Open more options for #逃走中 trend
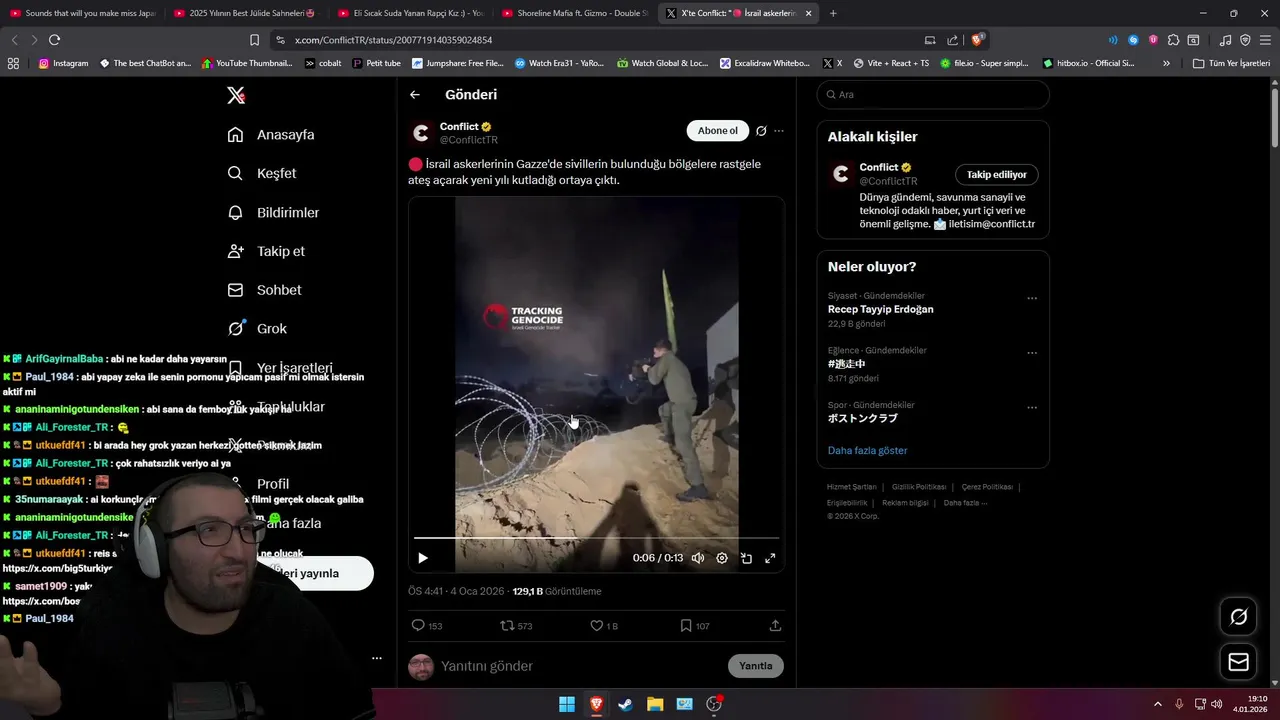The image size is (1280, 720). [x=1032, y=353]
